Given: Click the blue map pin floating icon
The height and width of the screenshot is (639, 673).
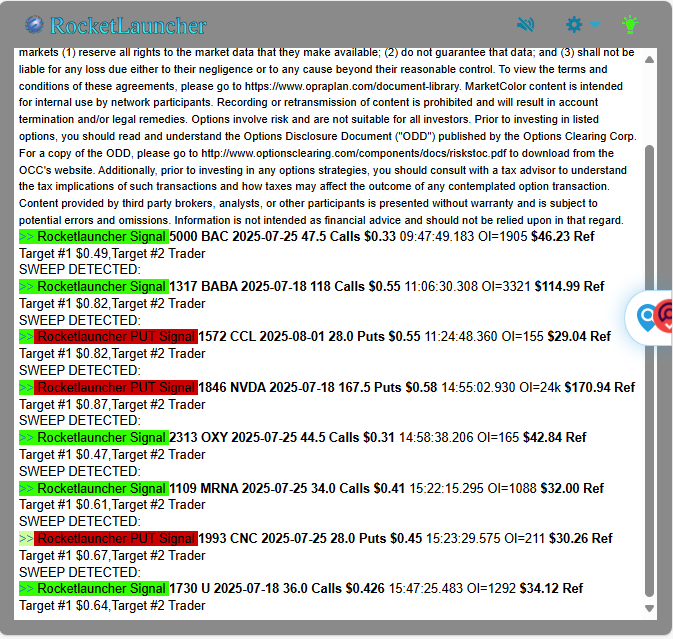Looking at the screenshot, I should point(646,318).
